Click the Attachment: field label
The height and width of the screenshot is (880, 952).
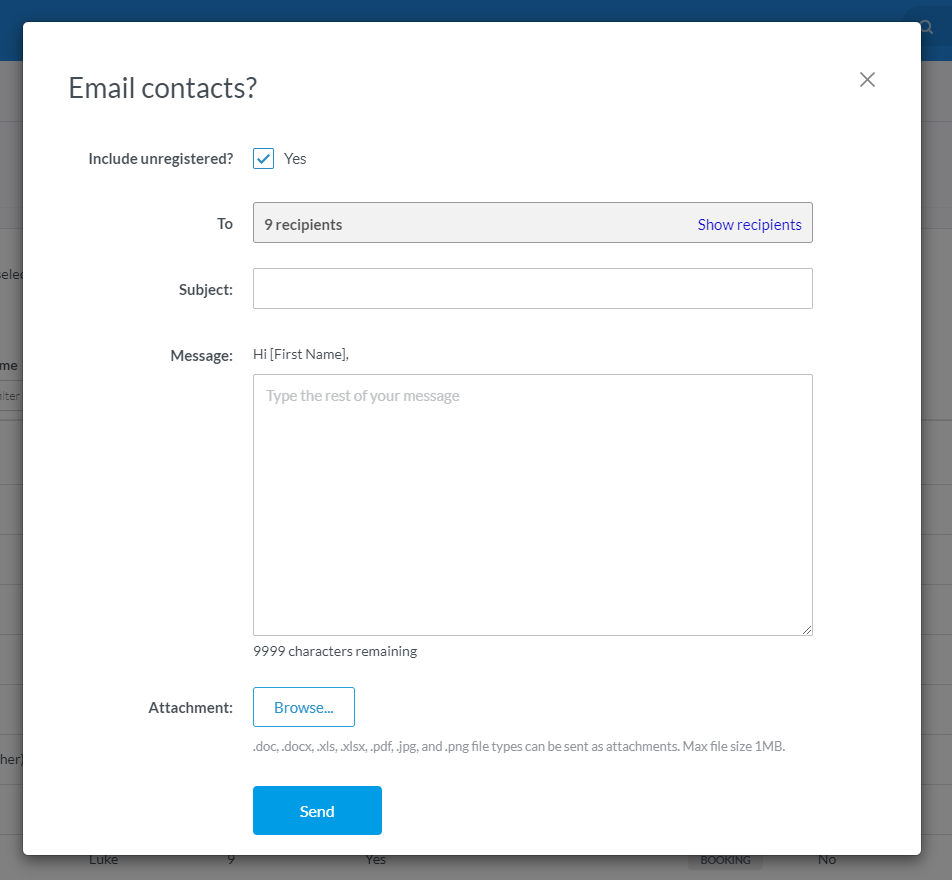[190, 708]
